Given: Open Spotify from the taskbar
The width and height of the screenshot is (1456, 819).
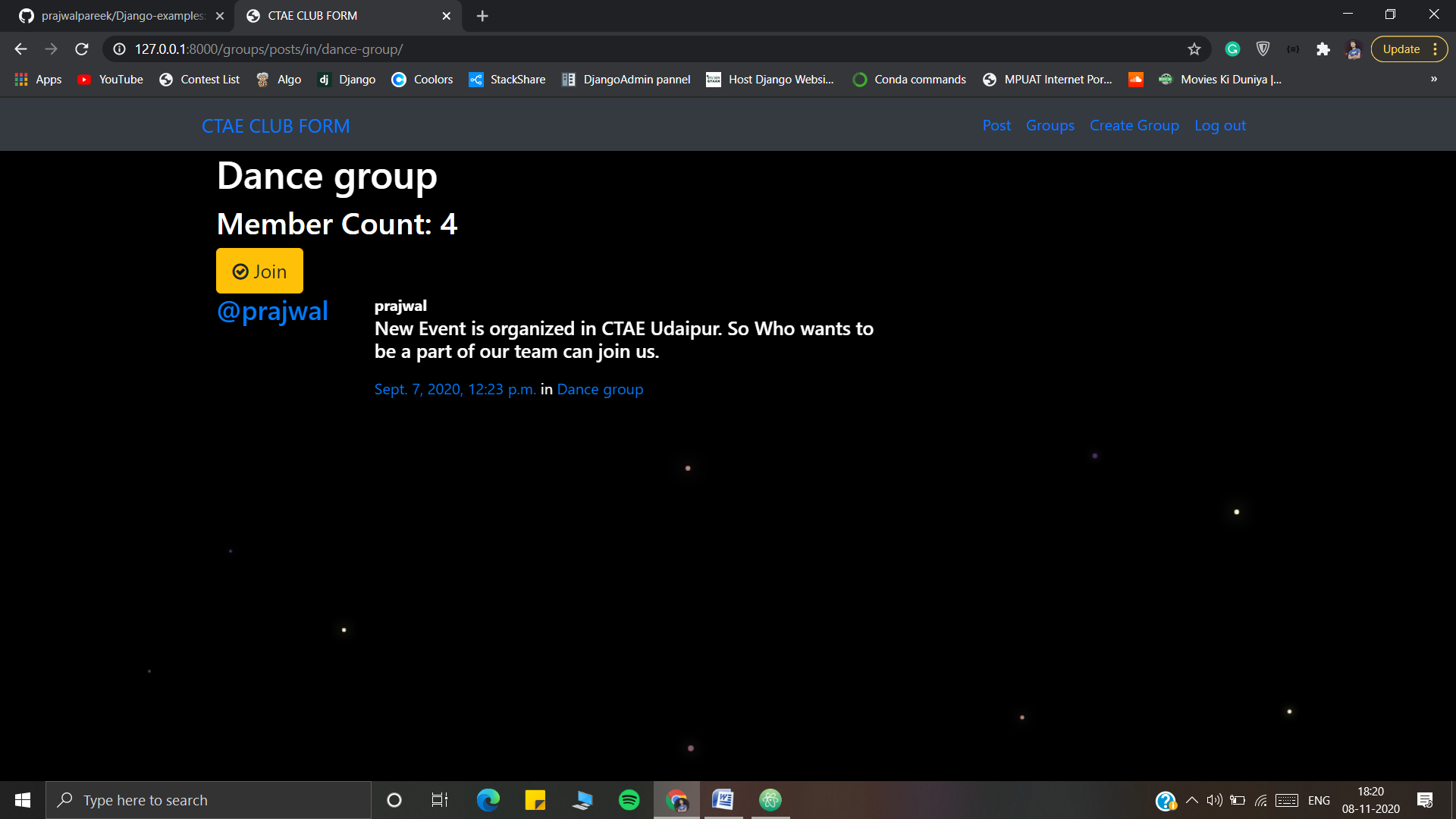Looking at the screenshot, I should pos(629,799).
